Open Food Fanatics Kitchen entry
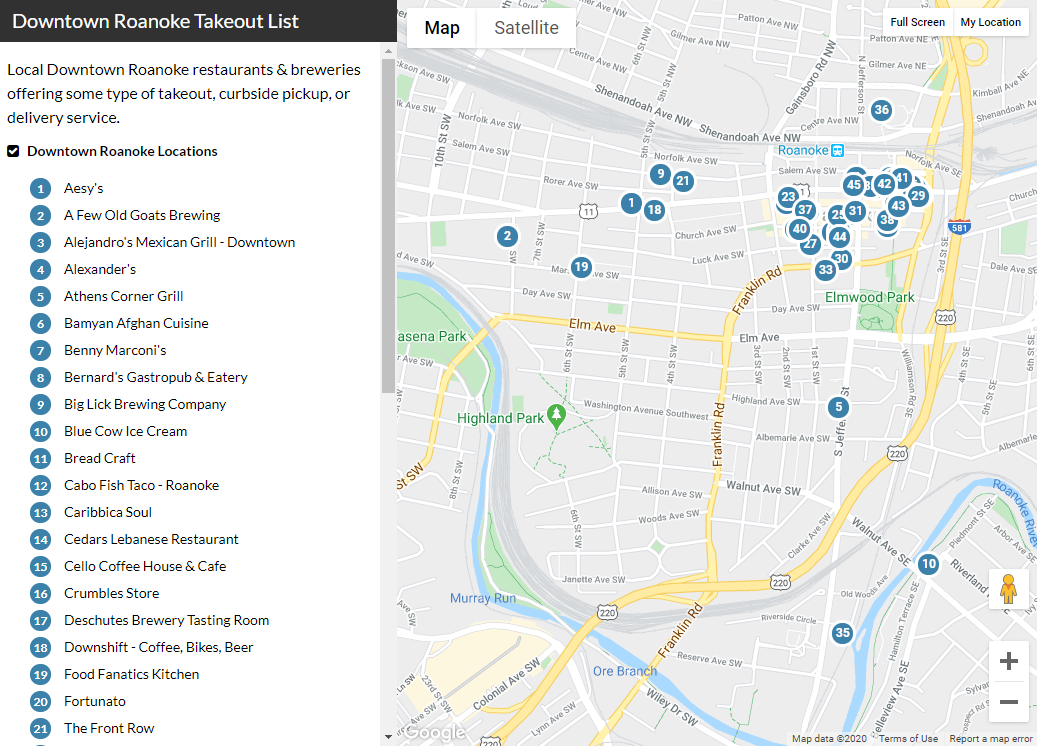The height and width of the screenshot is (746, 1037). pos(132,675)
